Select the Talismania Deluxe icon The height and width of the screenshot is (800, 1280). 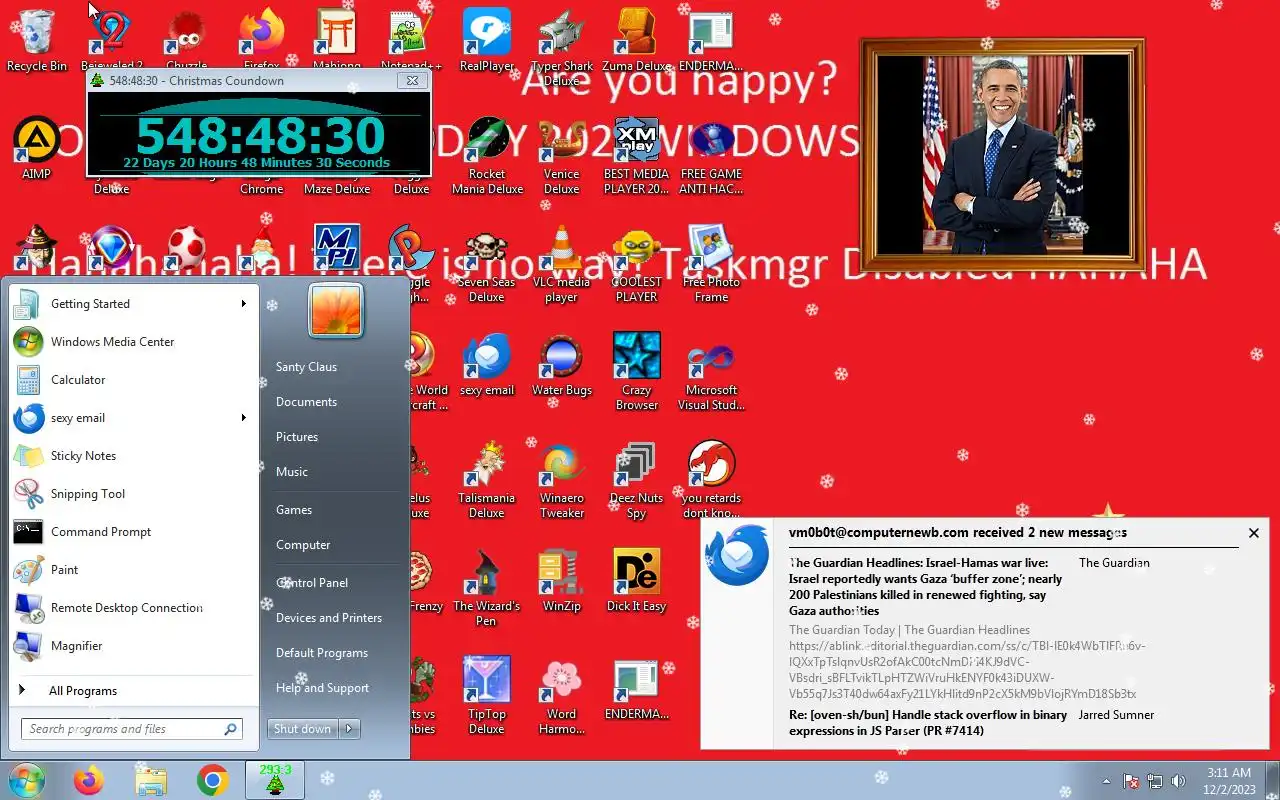pos(487,479)
